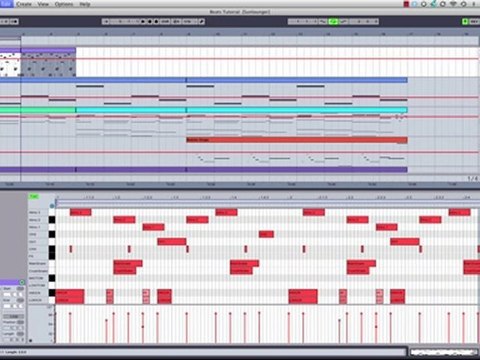
Task: Click the MIDTOM drum row label
Action: pos(36,278)
